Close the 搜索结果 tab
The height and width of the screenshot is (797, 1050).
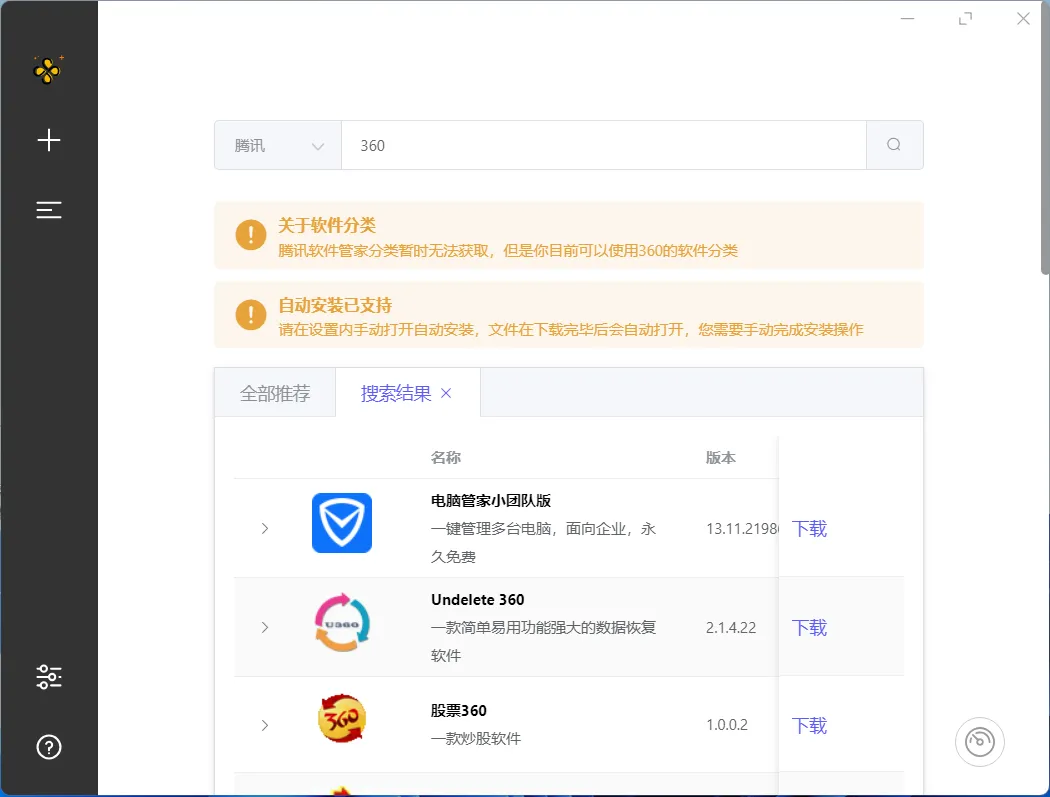coord(446,393)
